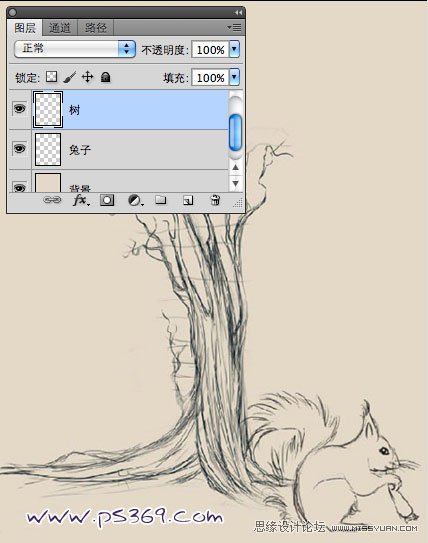Image resolution: width=428 pixels, height=543 pixels.
Task: Expand the 填充 fill dropdown arrow
Action: (234, 77)
